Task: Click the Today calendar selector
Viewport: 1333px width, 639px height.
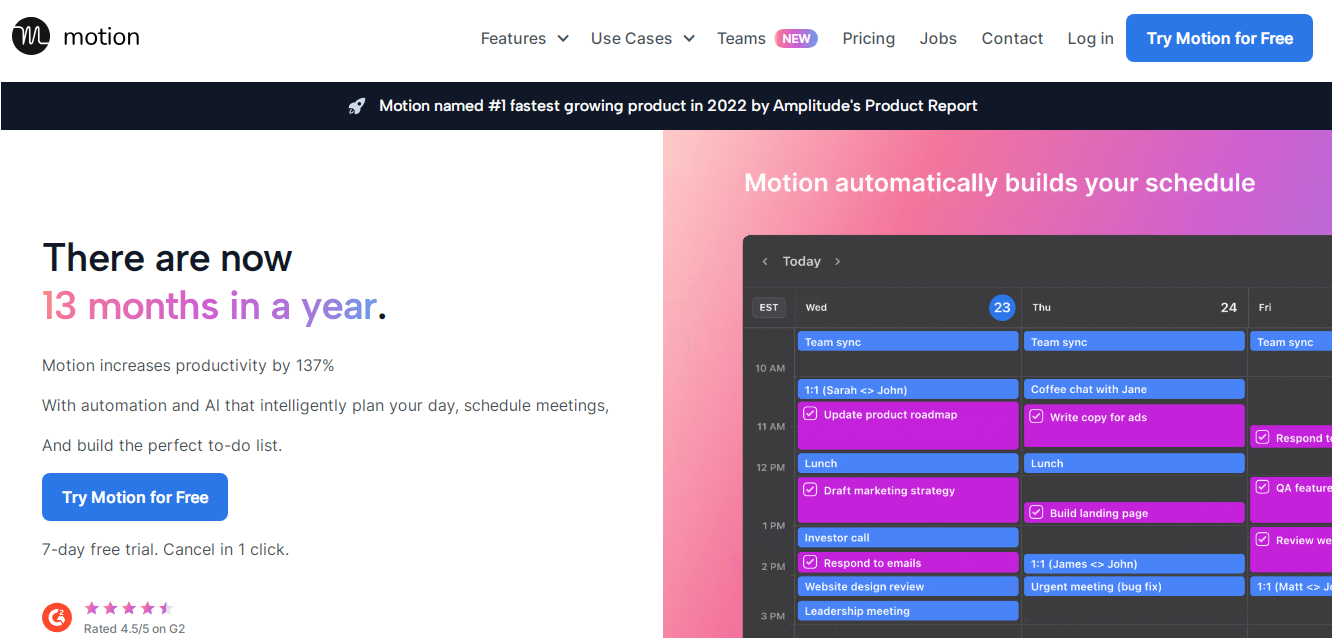Action: 801,261
